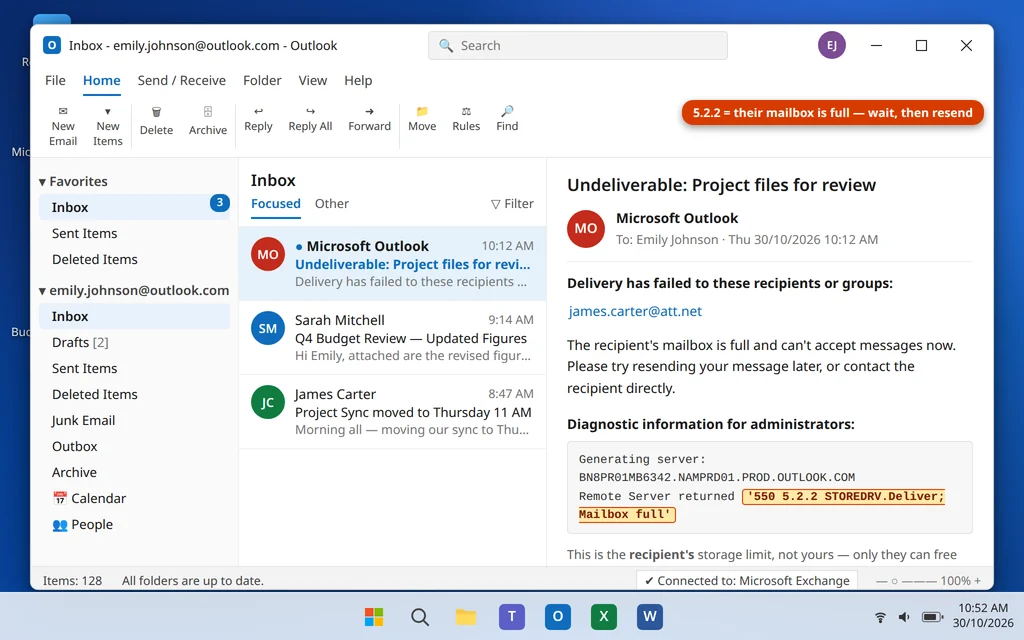Delete the selected message

[x=156, y=121]
